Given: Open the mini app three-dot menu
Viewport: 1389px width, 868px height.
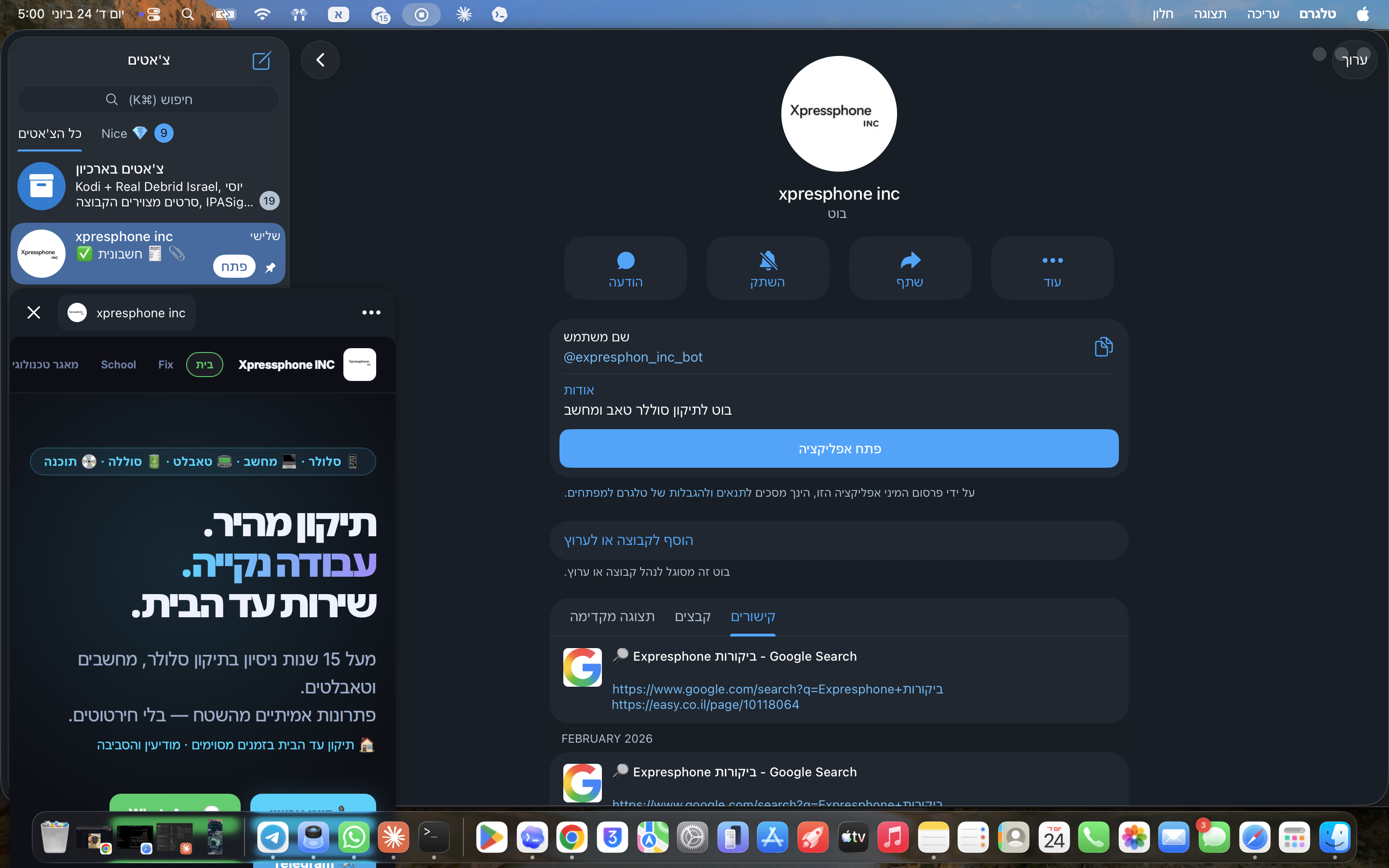Looking at the screenshot, I should 371,312.
